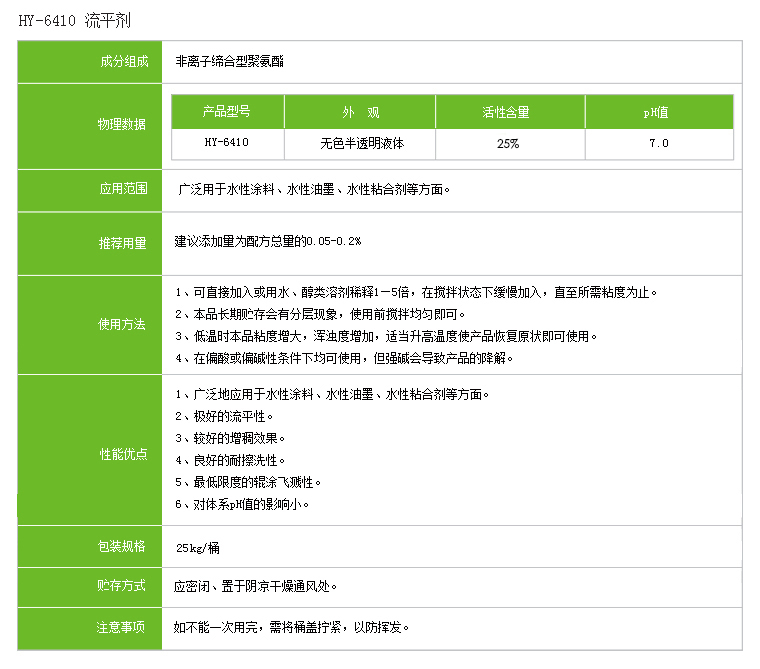Click the 25% active content value
The height and width of the screenshot is (669, 760).
click(507, 144)
